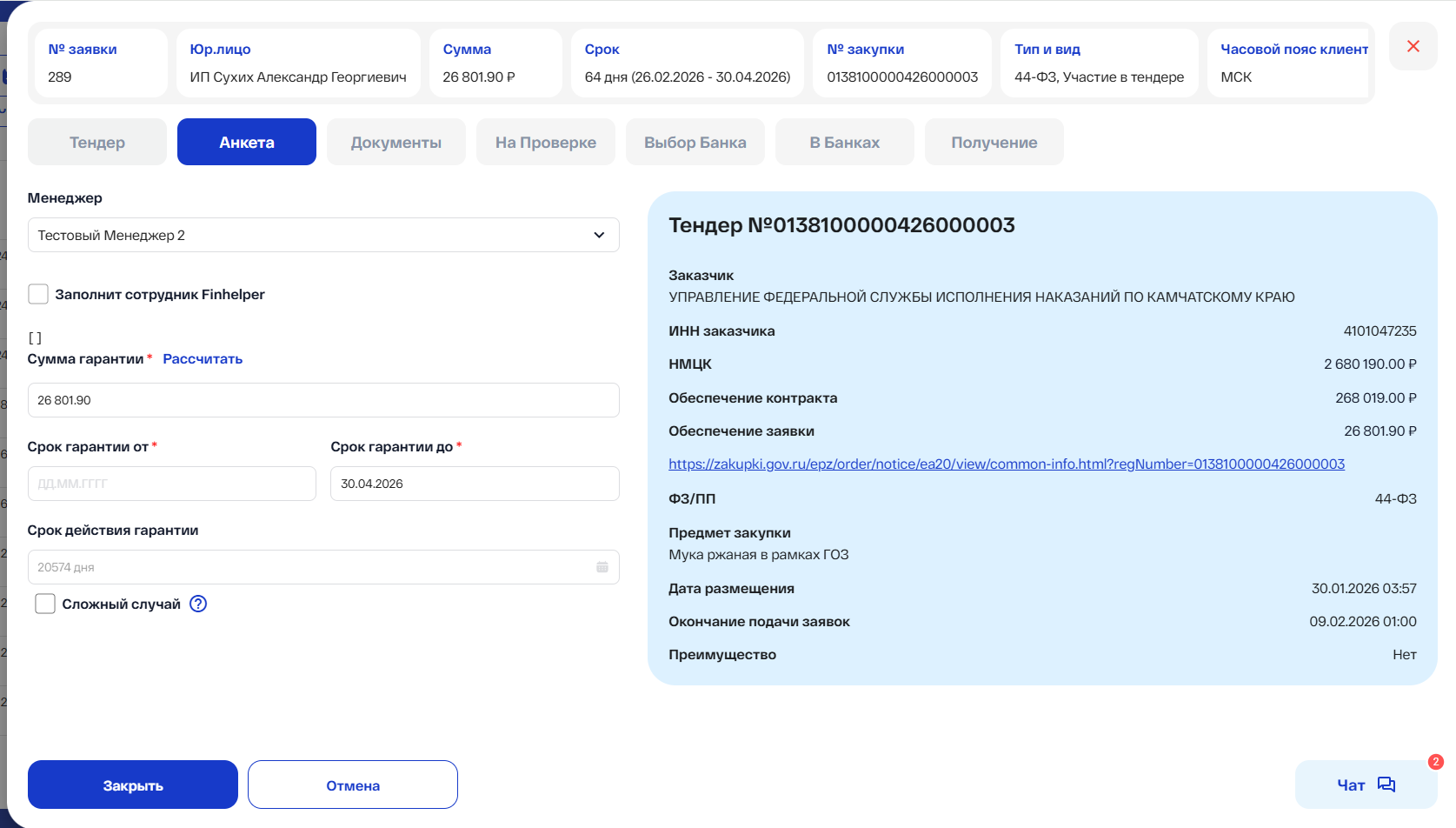1456x828 pixels.
Task: Click ИП Сухих Александр Георгиевич text
Action: click(x=298, y=77)
